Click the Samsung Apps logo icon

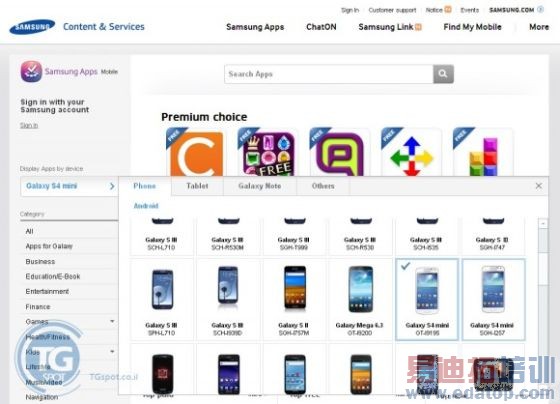(31, 71)
